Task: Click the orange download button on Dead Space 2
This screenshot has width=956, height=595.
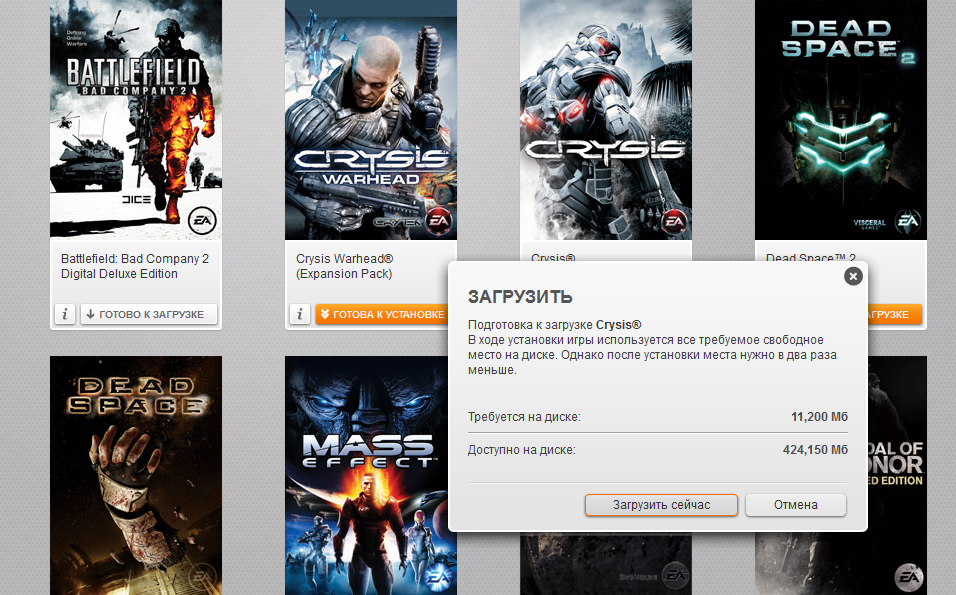Action: 894,314
